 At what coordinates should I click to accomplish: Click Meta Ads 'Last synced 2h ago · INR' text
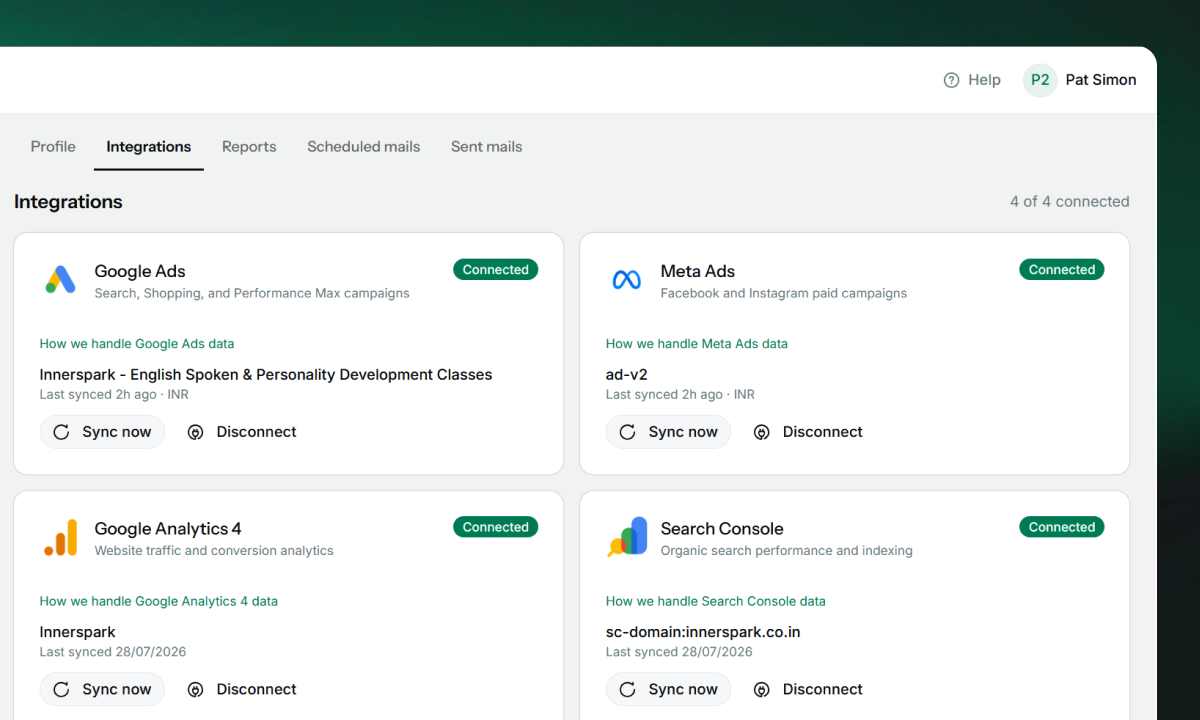coord(680,395)
